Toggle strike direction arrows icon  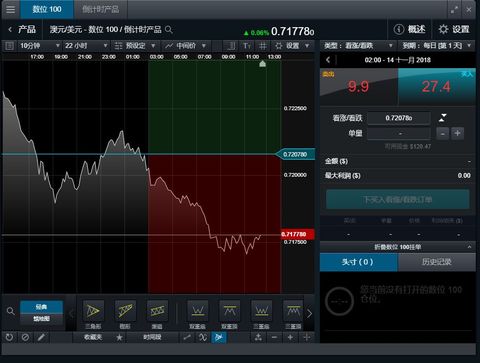(x=443, y=118)
